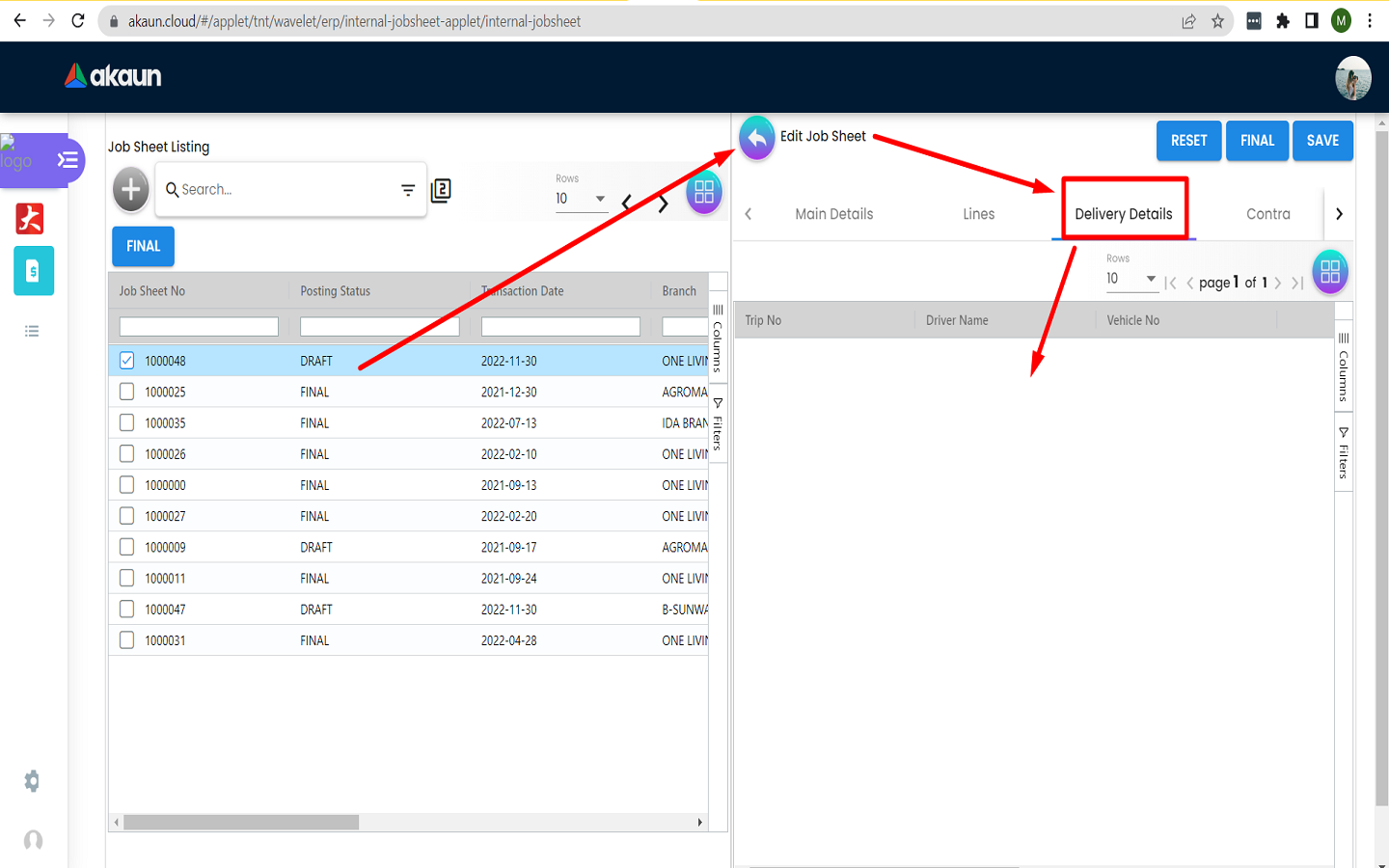This screenshot has height=868, width=1389.
Task: Expand the Columns side panel in listing grid
Action: point(718,338)
